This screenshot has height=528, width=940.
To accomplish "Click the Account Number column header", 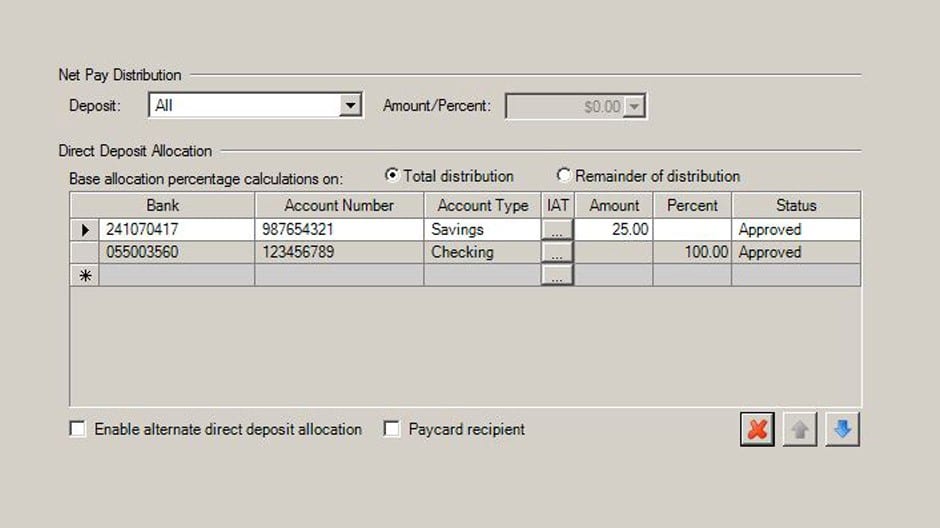I will 339,206.
